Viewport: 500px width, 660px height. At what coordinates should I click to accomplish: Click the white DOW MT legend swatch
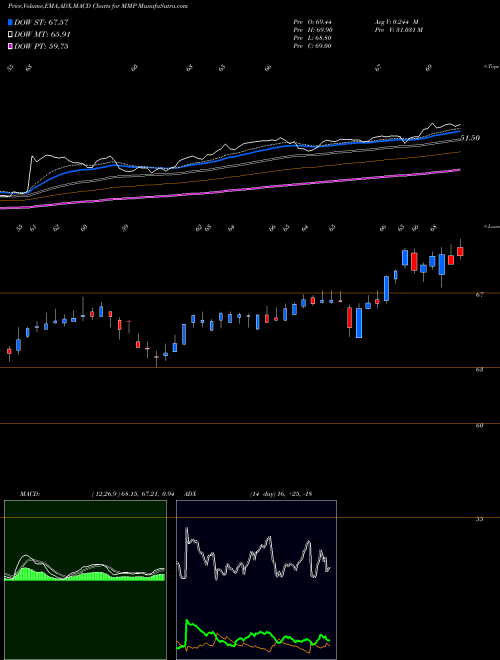point(10,35)
